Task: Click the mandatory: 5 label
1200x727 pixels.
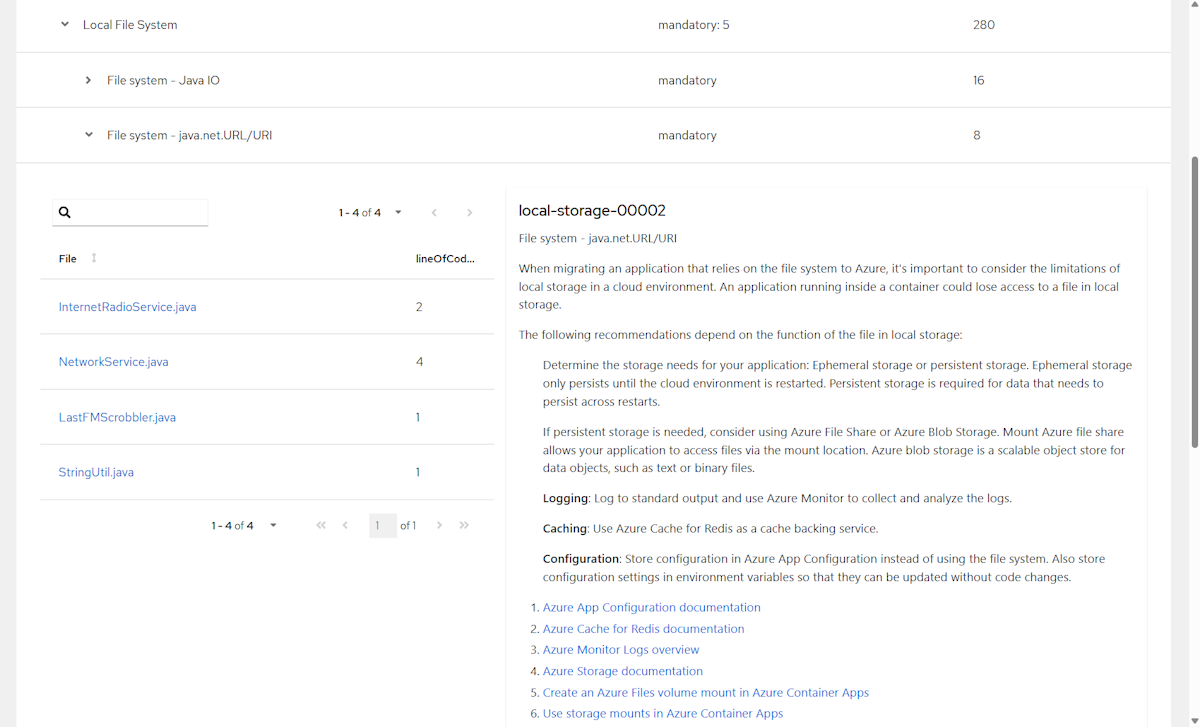Action: (x=694, y=25)
